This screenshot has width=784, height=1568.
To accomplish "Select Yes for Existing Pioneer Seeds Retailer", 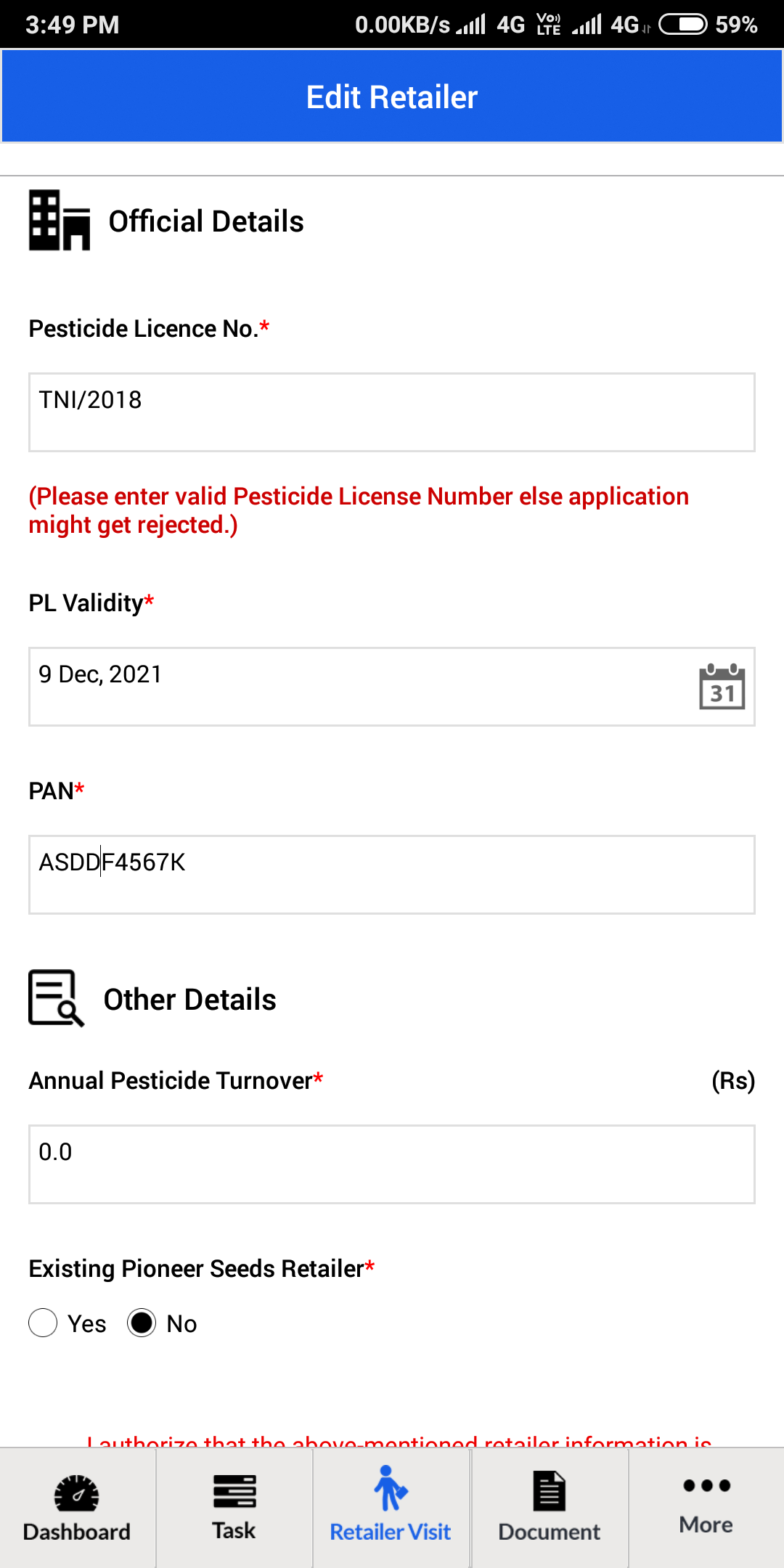I will [x=43, y=1323].
